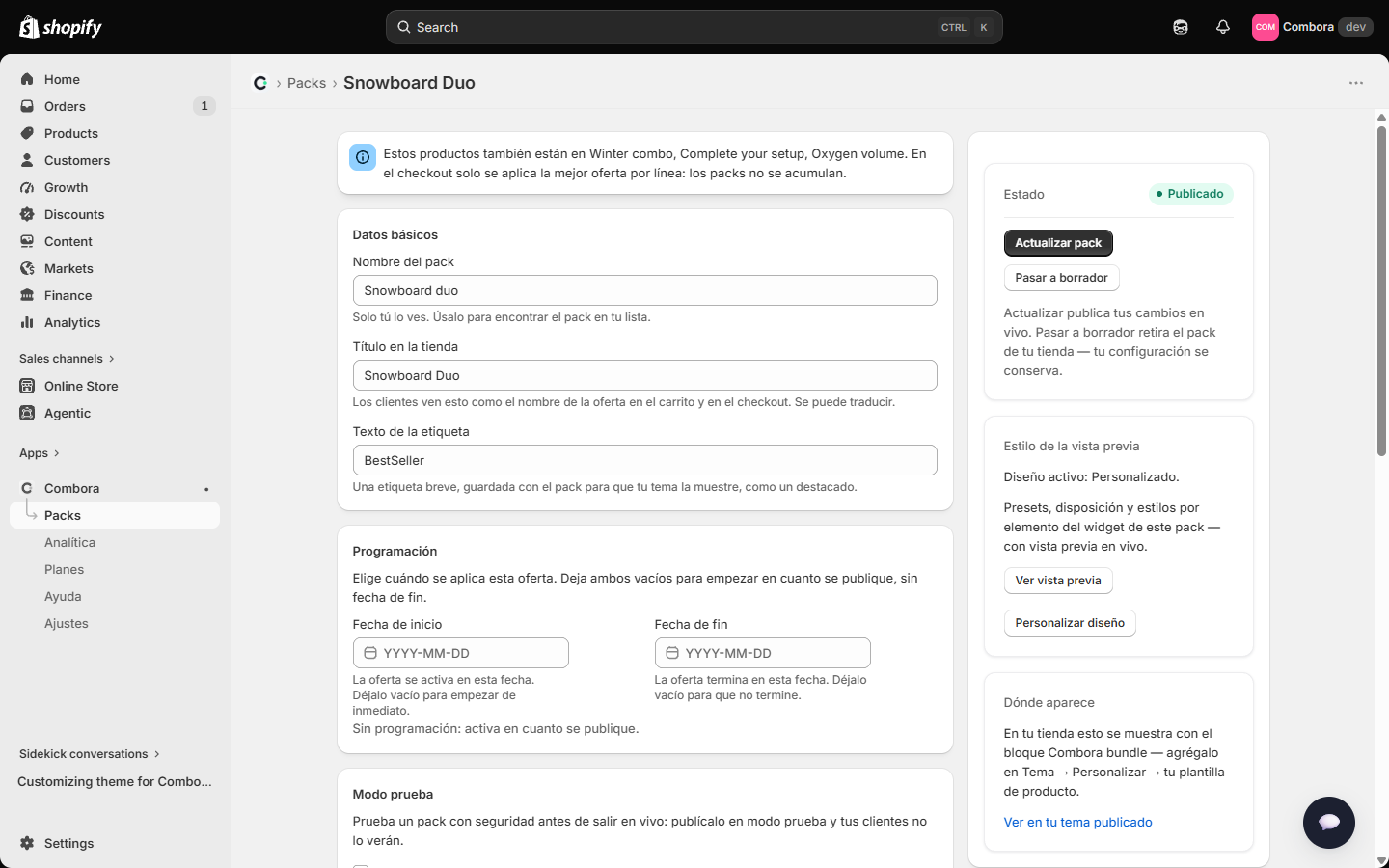This screenshot has height=868, width=1389.
Task: Open Growth section
Action: pos(116,187)
